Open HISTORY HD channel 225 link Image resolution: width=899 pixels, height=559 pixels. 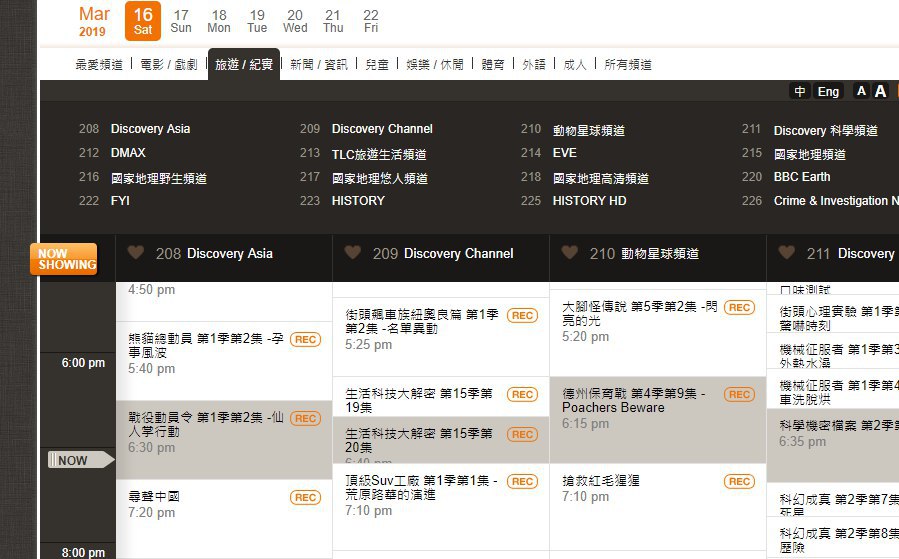click(589, 201)
